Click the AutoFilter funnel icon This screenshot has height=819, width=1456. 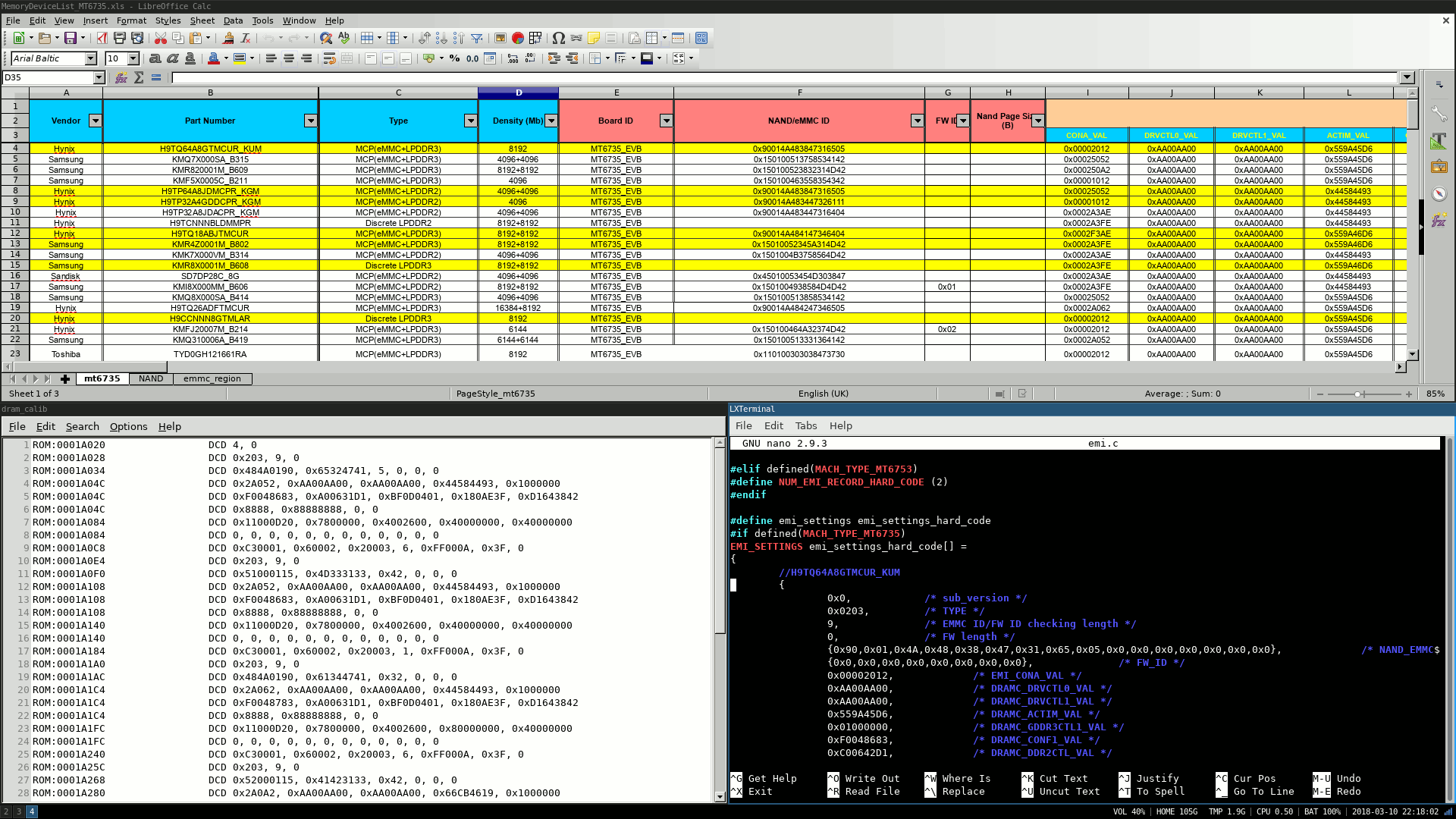pos(477,38)
